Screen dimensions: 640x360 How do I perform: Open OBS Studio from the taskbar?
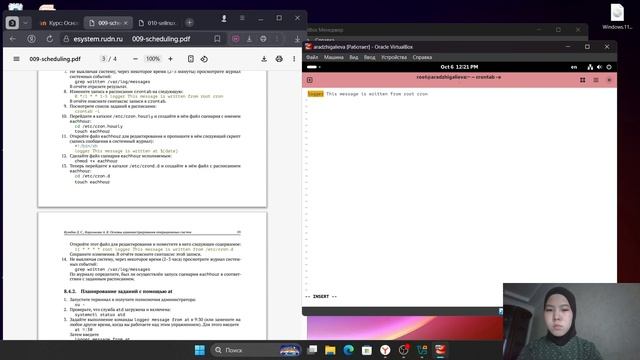point(404,350)
